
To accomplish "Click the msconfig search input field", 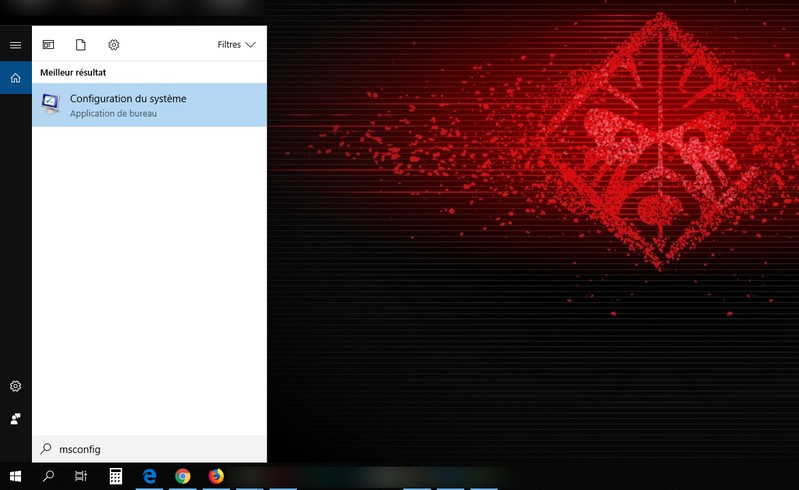I will (149, 449).
